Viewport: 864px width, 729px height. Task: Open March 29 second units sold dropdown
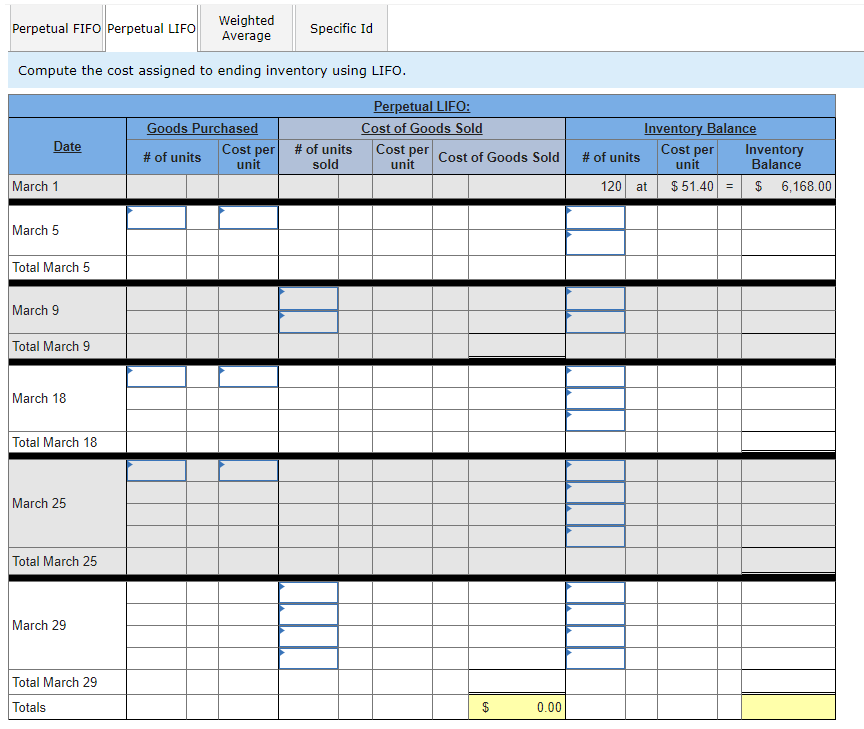[x=309, y=614]
